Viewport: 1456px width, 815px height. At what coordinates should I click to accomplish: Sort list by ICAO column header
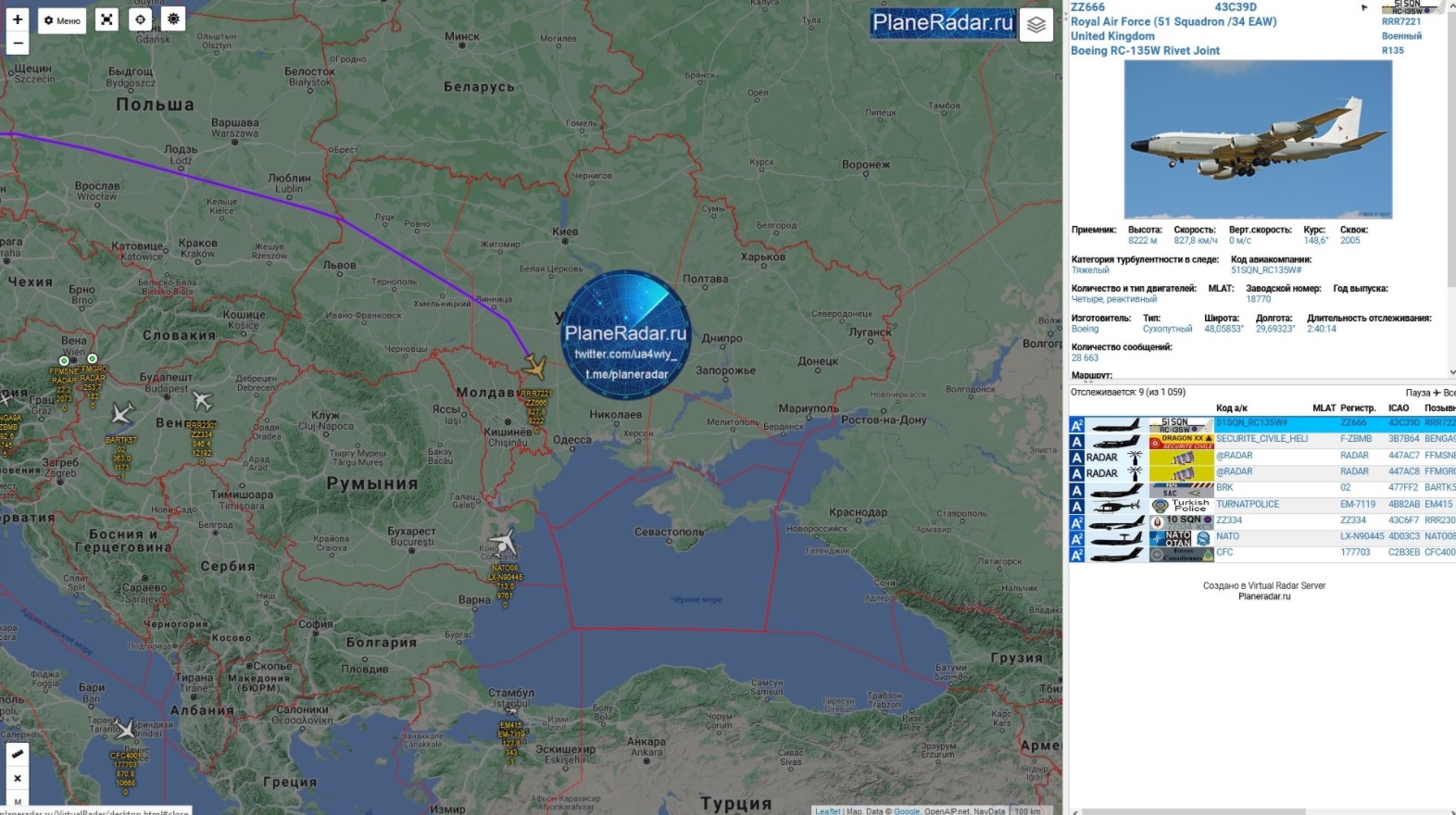(x=1399, y=407)
